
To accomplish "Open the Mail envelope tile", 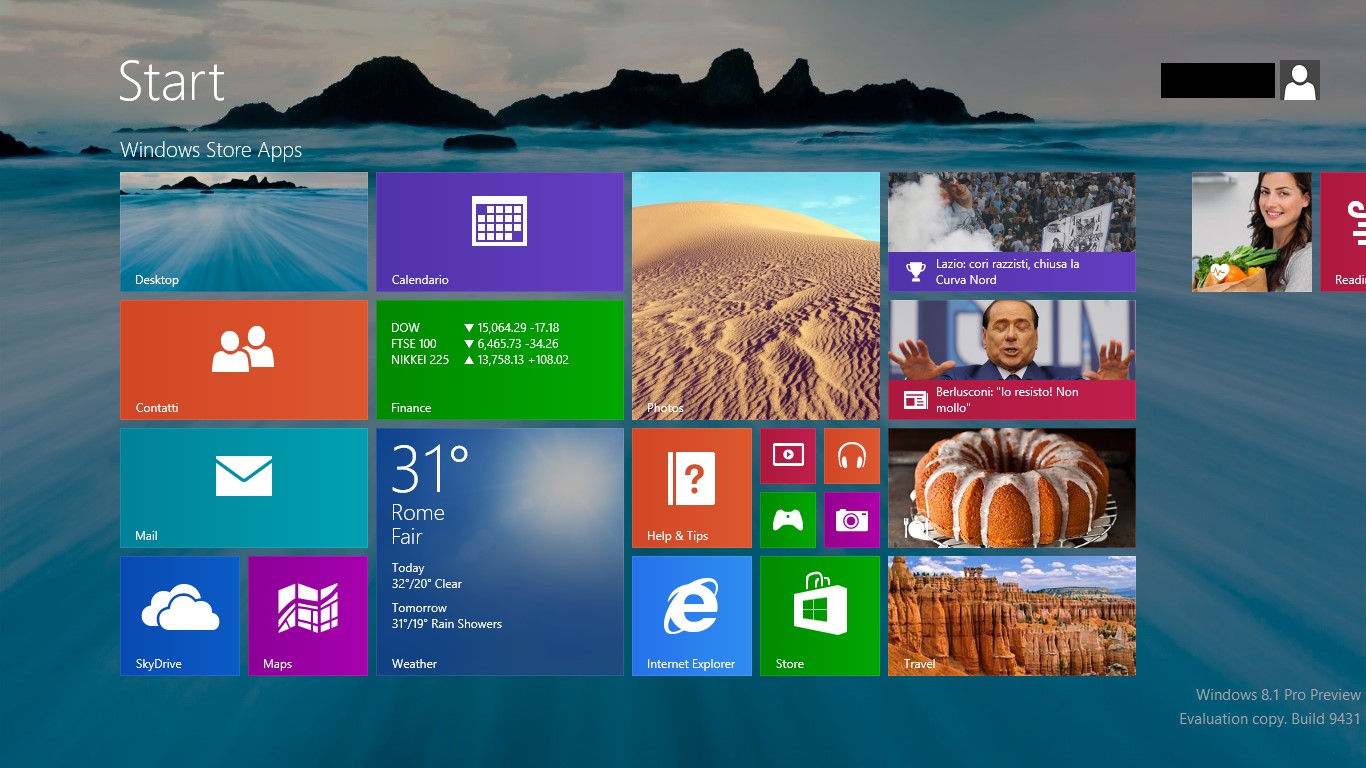I will tap(244, 488).
